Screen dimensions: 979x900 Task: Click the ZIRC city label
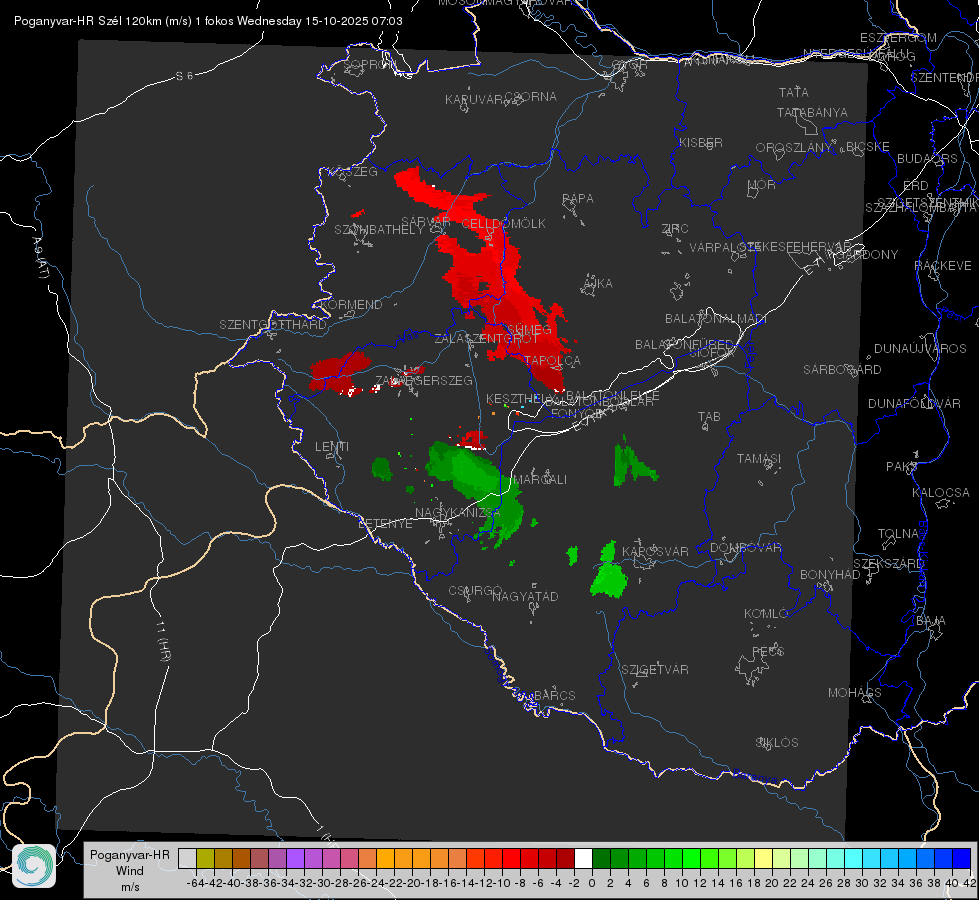675,229
